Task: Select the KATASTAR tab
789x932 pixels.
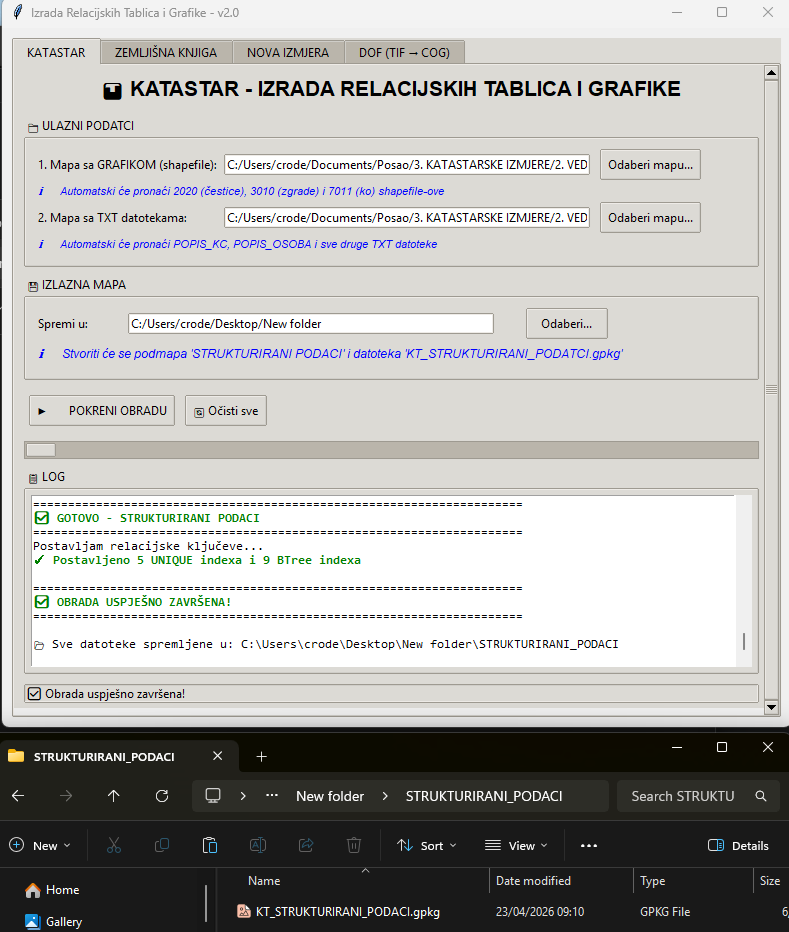Action: pyautogui.click(x=56, y=52)
